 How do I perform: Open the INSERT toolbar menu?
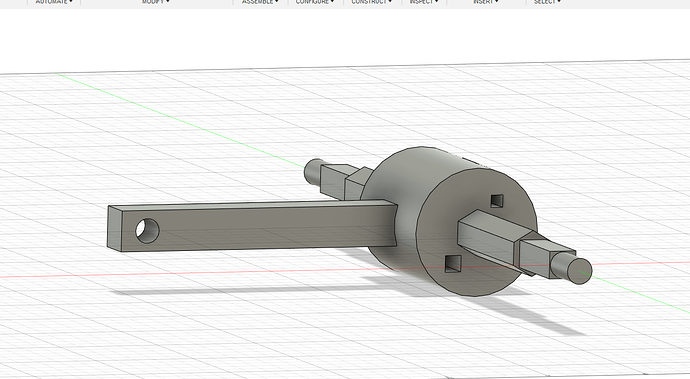486,2
